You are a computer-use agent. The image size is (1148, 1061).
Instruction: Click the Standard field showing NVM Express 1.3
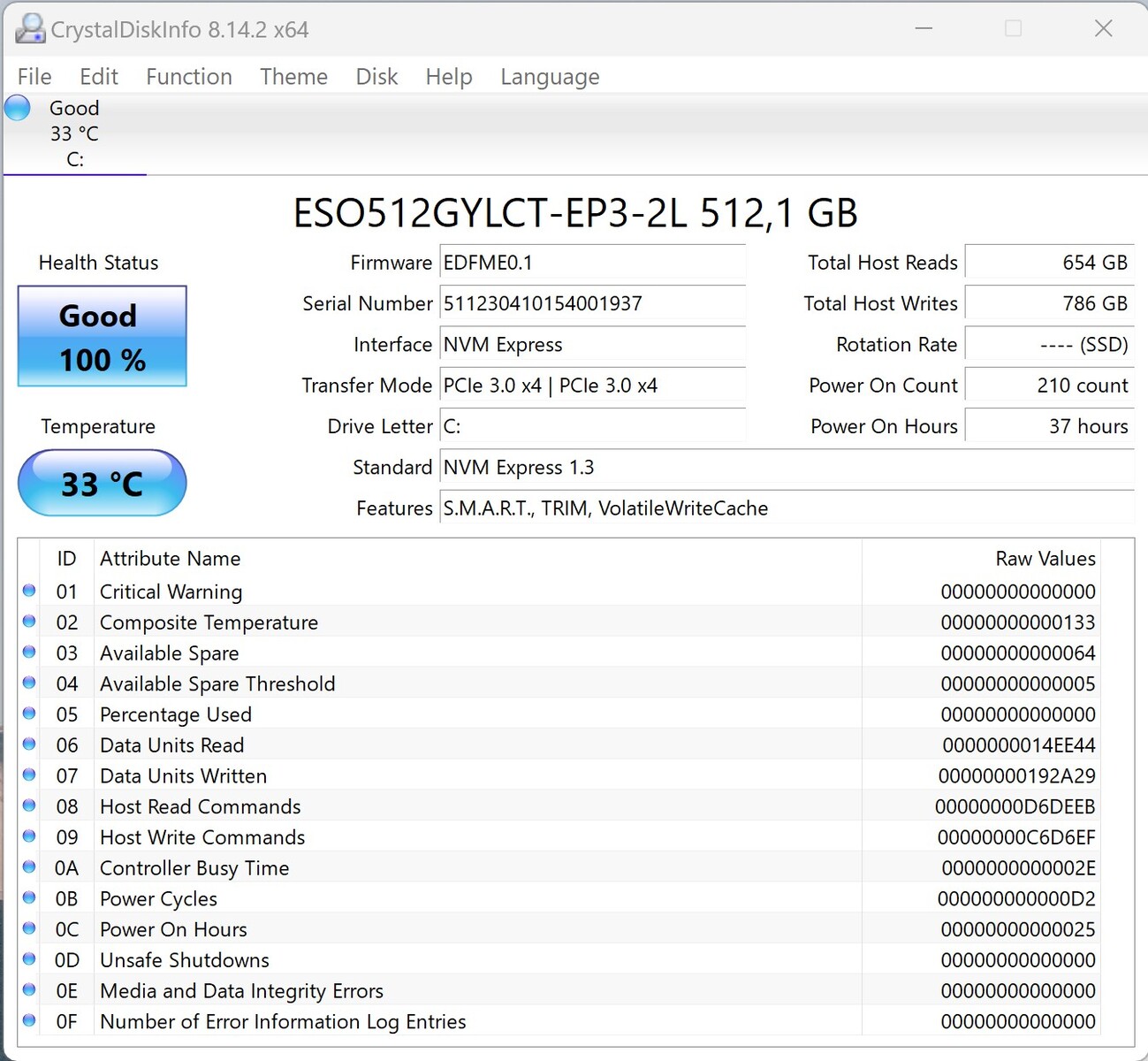tap(787, 467)
